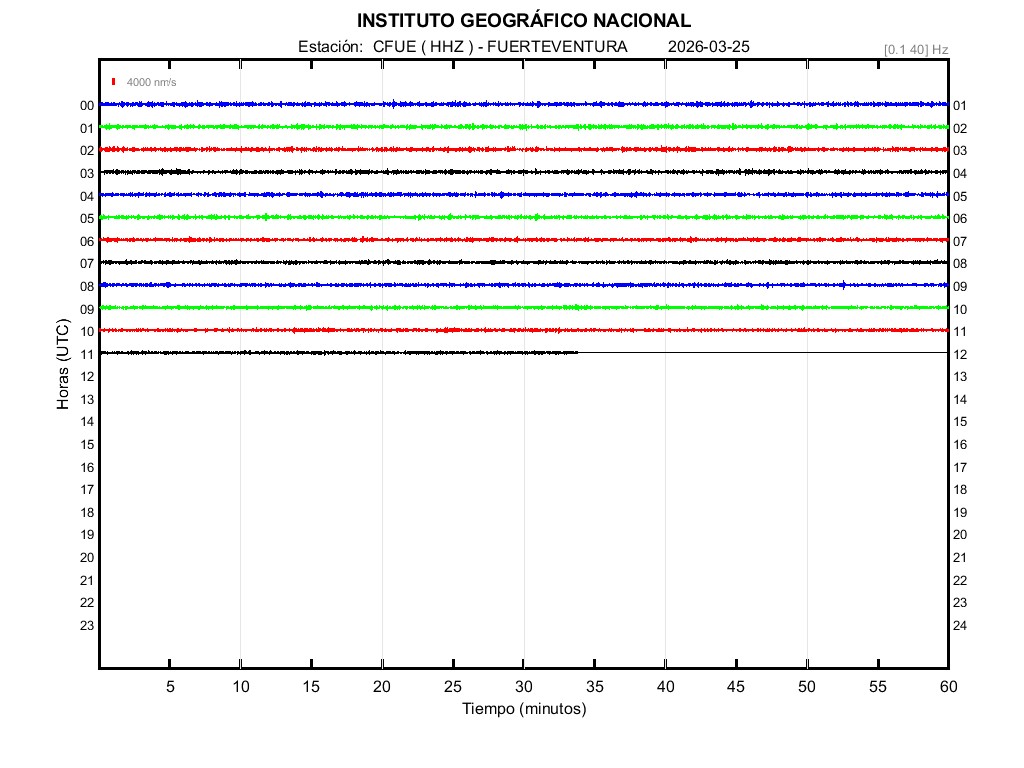Click where the hour 11 trace signal ends

click(577, 352)
